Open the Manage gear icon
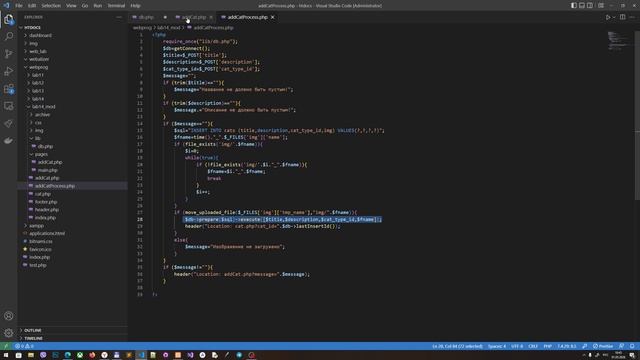This screenshot has width=640, height=360. click(9, 333)
